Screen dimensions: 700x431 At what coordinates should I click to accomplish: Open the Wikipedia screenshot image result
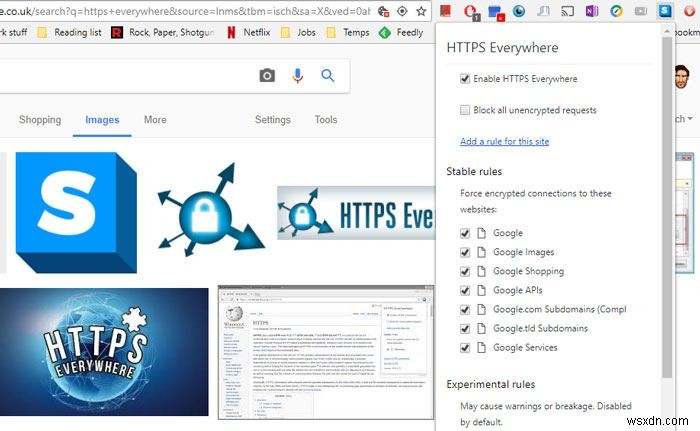point(326,352)
